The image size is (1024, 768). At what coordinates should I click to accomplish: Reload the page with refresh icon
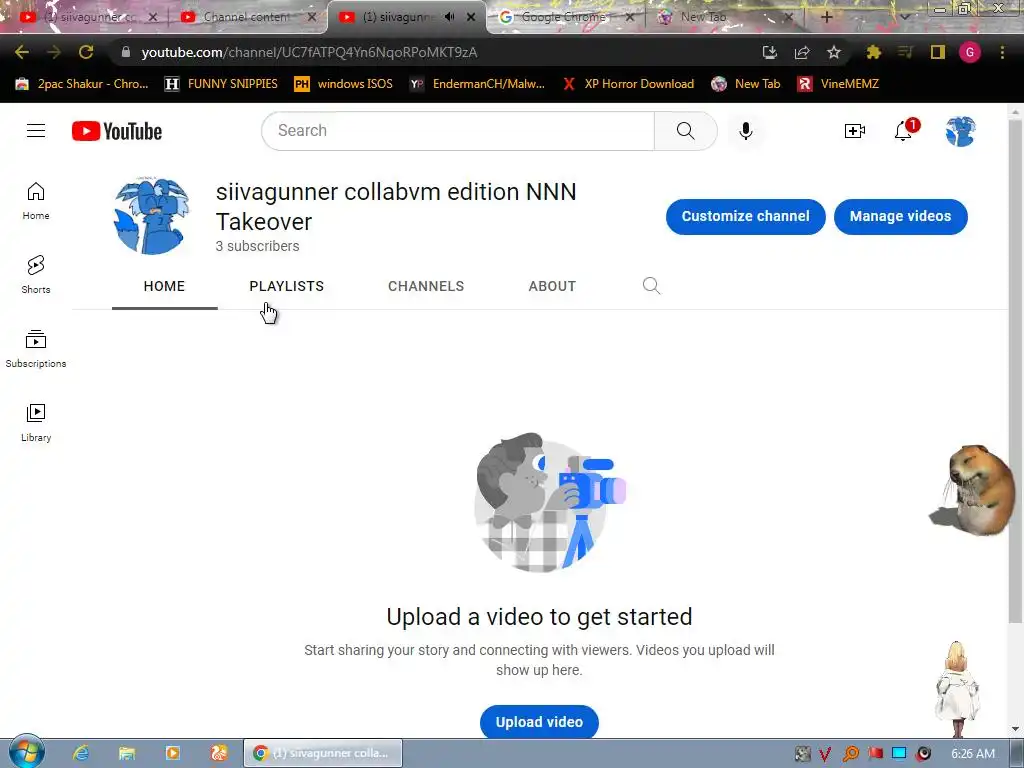[x=86, y=52]
